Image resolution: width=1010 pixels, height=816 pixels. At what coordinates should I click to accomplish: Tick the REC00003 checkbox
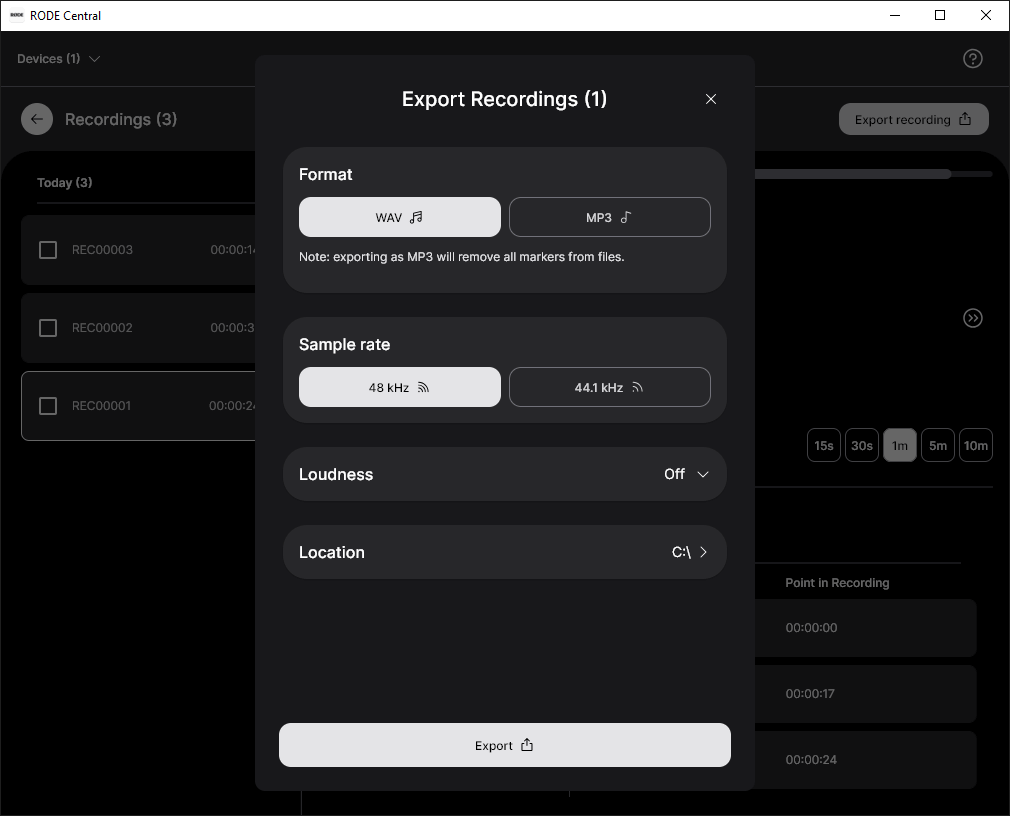(x=48, y=250)
